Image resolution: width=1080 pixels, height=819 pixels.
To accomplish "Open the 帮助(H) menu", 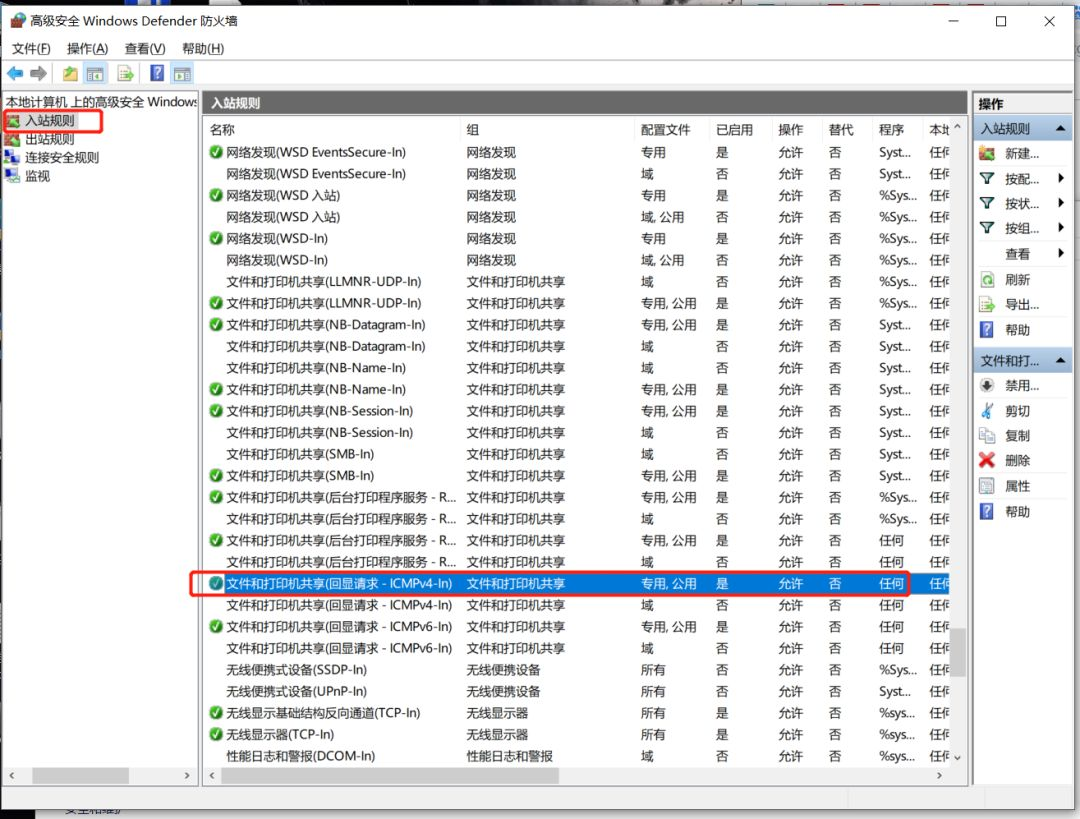I will pyautogui.click(x=202, y=48).
